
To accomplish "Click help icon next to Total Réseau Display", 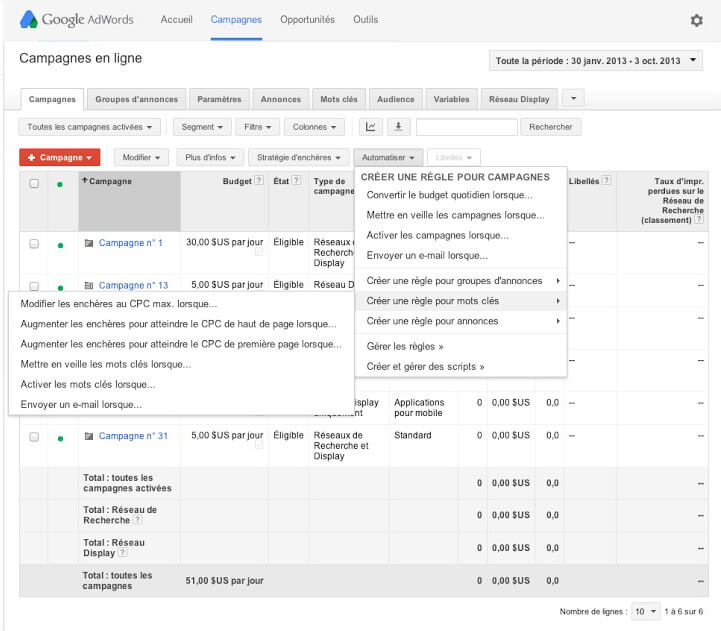I will pyautogui.click(x=122, y=552).
